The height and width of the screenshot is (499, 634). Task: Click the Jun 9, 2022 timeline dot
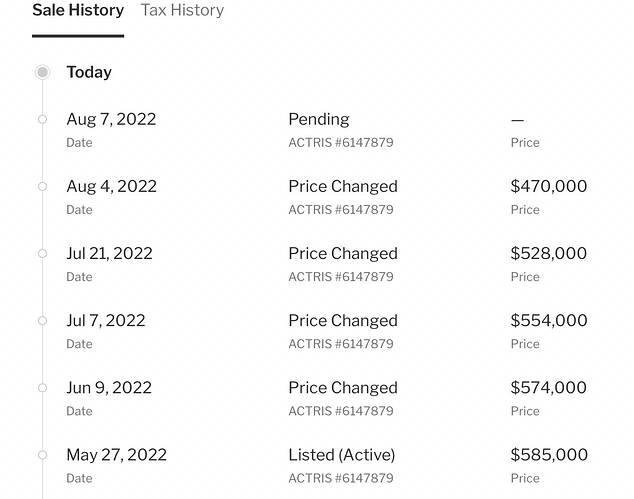point(42,388)
